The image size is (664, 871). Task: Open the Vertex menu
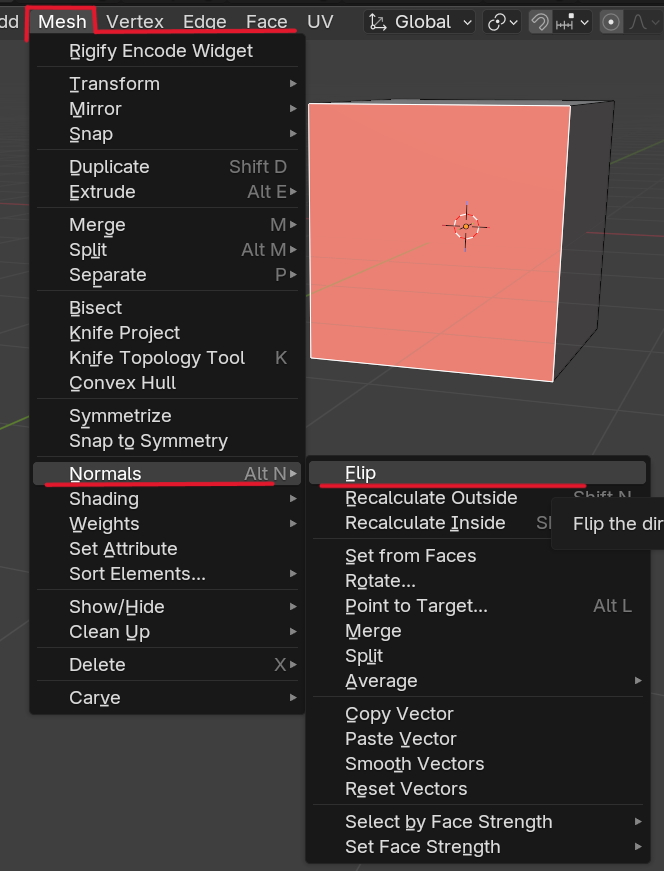click(x=134, y=22)
